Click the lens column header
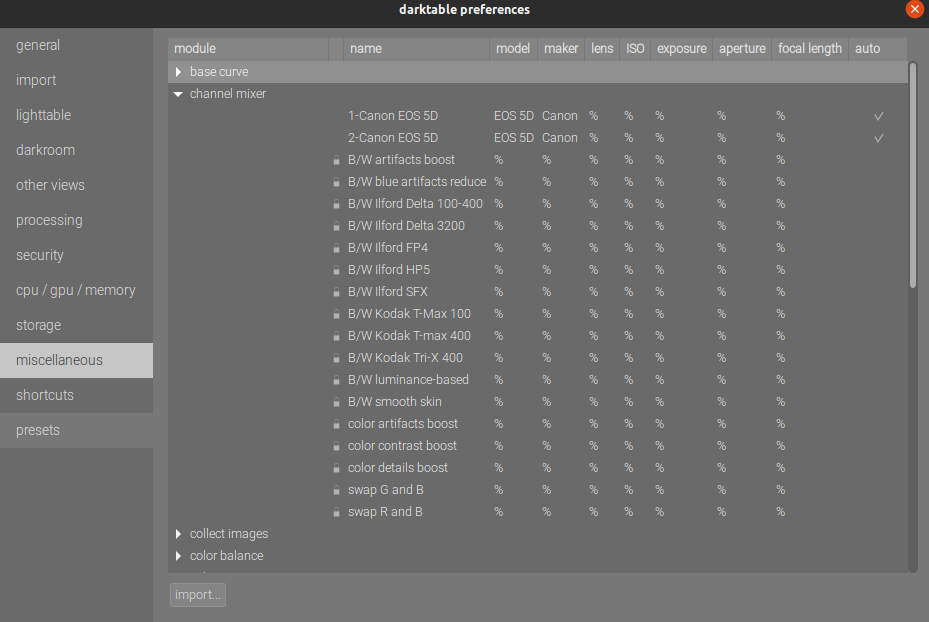 (x=602, y=49)
